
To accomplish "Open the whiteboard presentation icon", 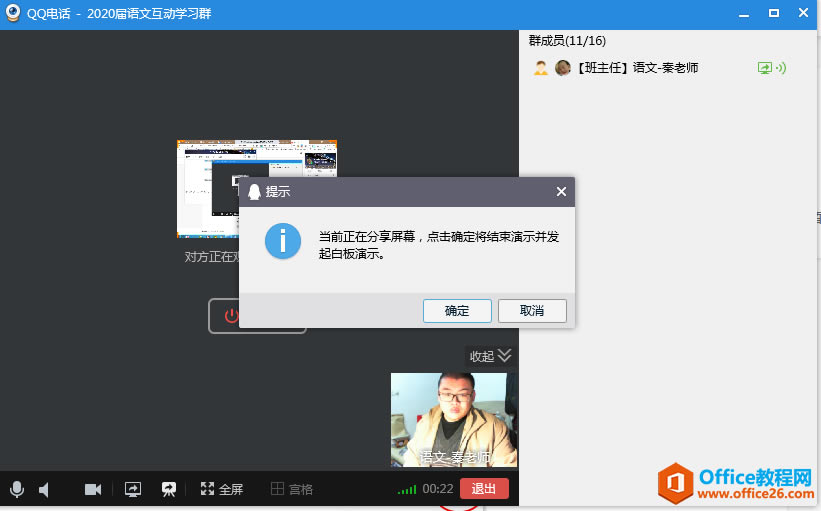I will (x=169, y=489).
